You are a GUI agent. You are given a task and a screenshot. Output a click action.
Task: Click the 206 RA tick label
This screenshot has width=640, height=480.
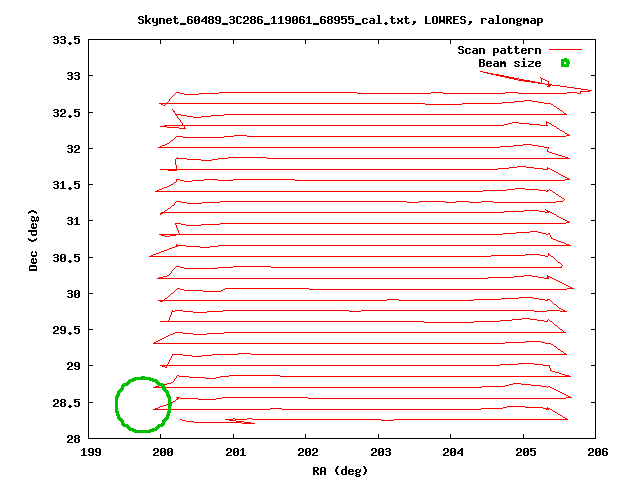(x=598, y=452)
